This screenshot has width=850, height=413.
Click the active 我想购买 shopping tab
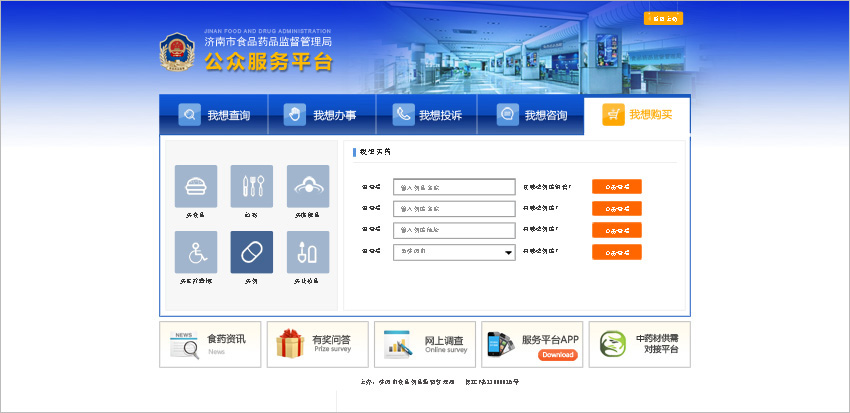(x=637, y=115)
